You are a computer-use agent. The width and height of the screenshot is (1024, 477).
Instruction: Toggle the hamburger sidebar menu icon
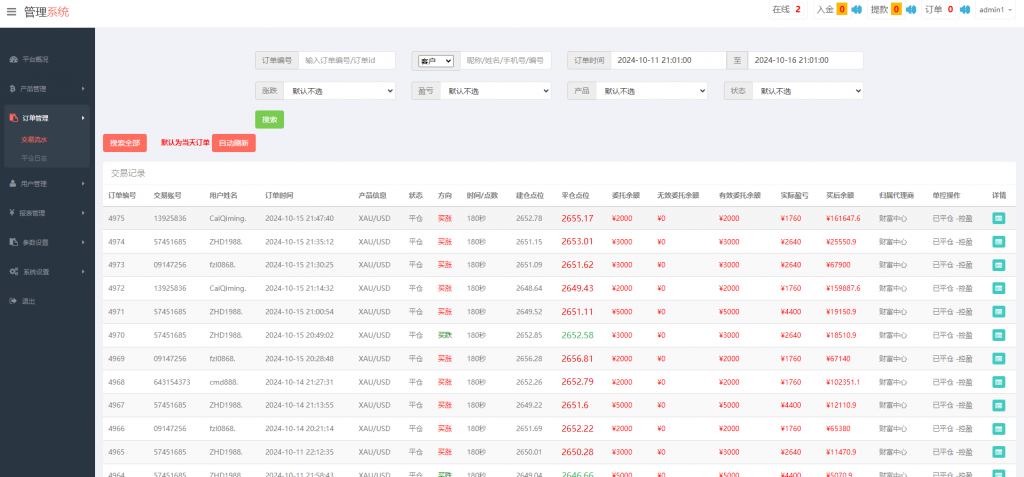pyautogui.click(x=11, y=12)
